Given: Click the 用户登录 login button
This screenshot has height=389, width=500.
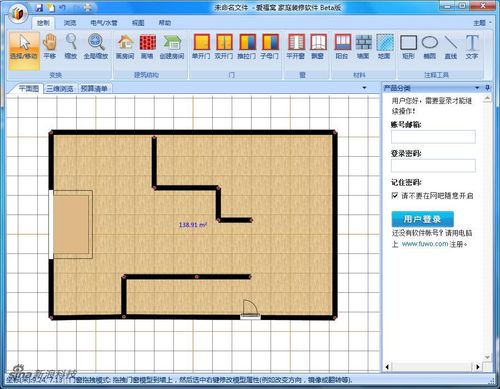Looking at the screenshot, I should 422,219.
